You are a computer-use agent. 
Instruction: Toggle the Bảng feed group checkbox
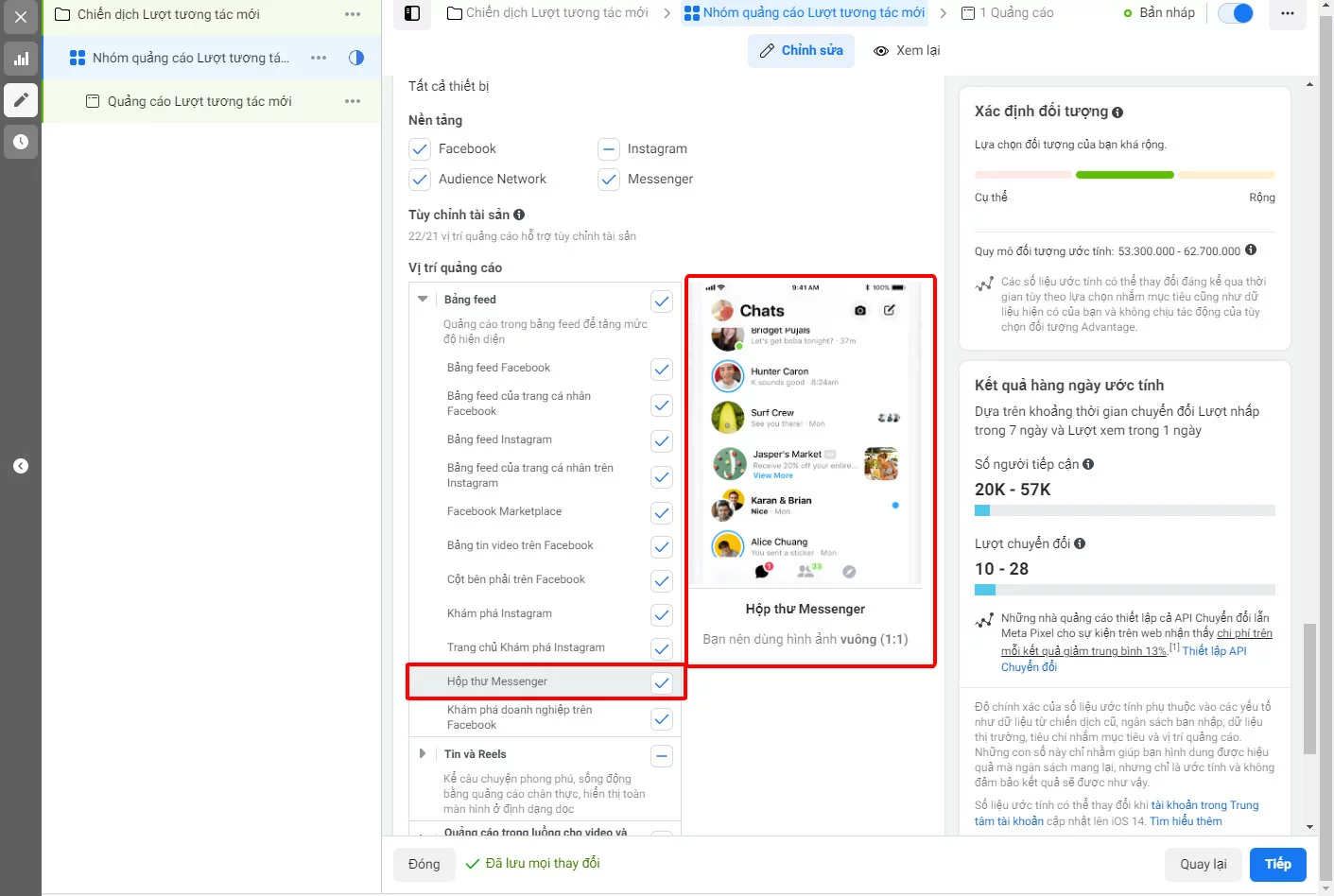click(662, 302)
